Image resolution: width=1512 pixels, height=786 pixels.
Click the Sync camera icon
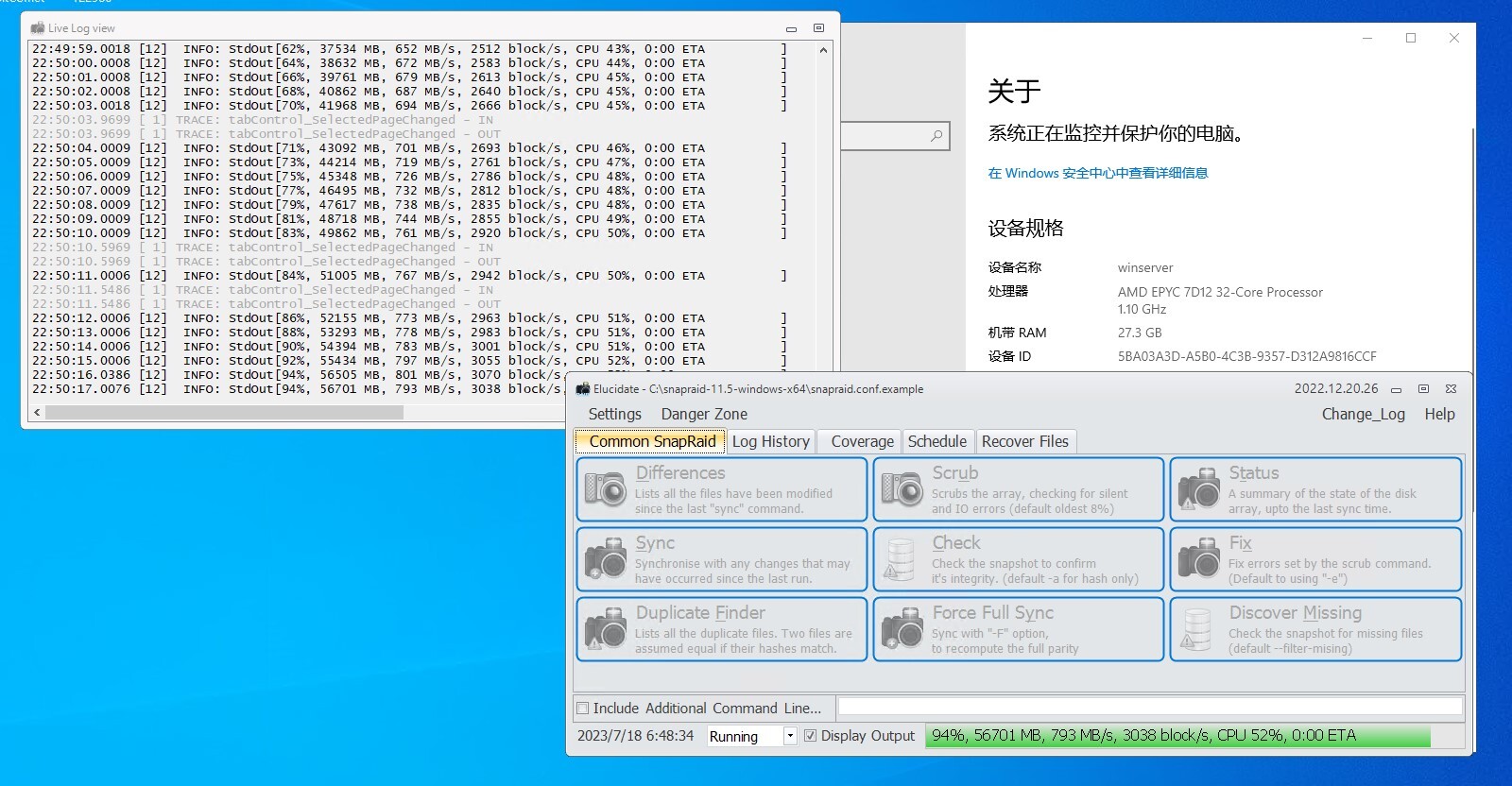tap(606, 559)
